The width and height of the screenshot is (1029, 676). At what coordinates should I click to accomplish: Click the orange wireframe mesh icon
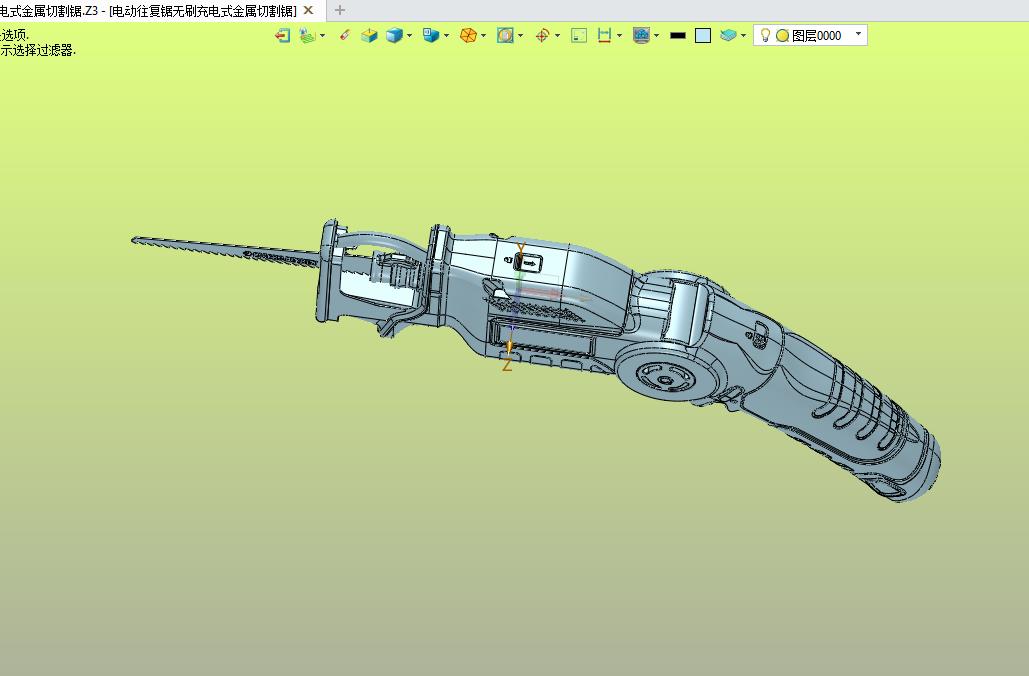pos(467,35)
